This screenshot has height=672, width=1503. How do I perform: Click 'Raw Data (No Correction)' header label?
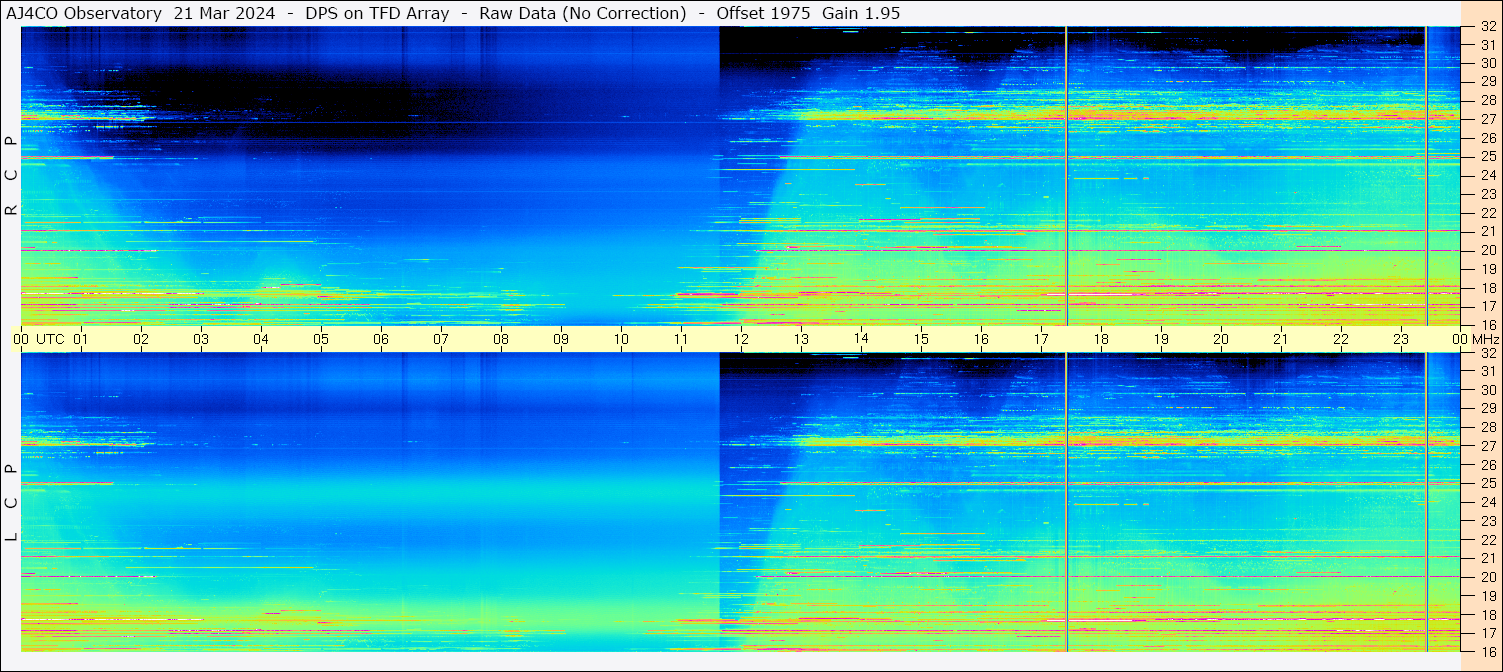click(x=583, y=14)
